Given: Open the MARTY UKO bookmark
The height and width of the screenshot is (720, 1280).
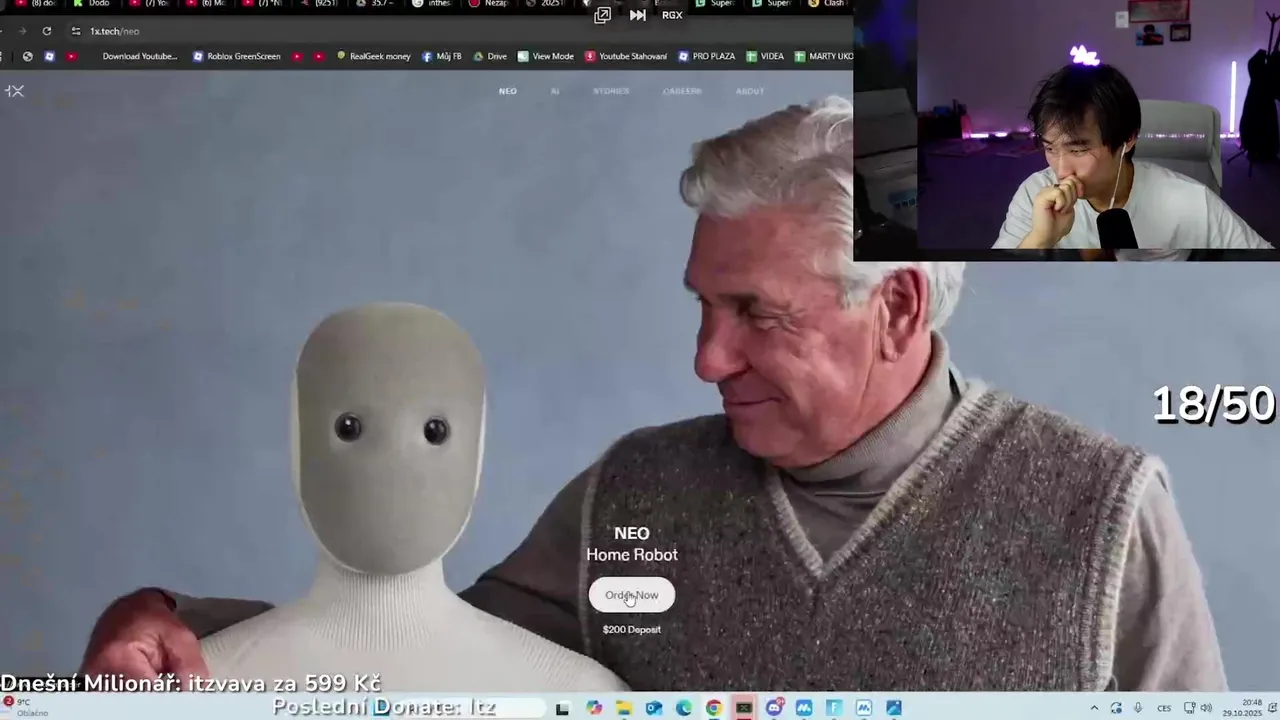Looking at the screenshot, I should [824, 56].
